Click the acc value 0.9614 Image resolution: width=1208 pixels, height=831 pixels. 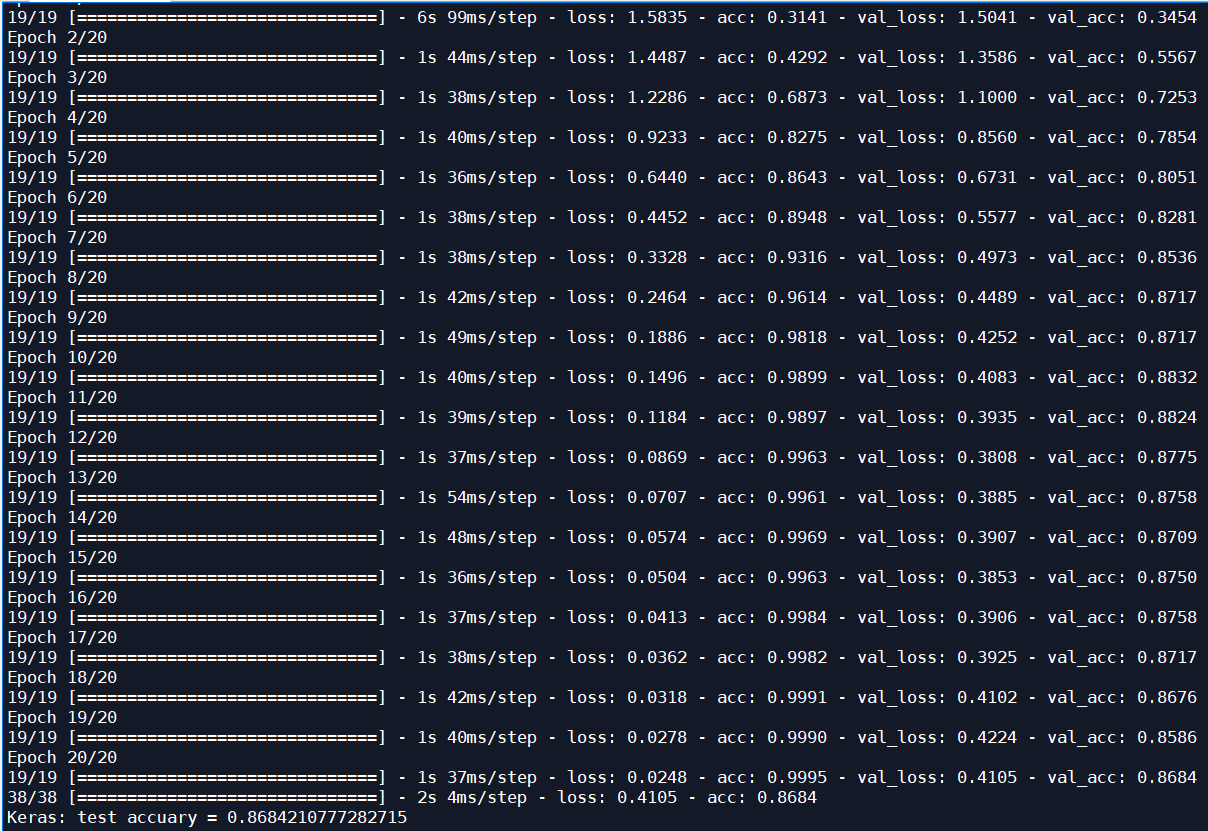[x=797, y=297]
